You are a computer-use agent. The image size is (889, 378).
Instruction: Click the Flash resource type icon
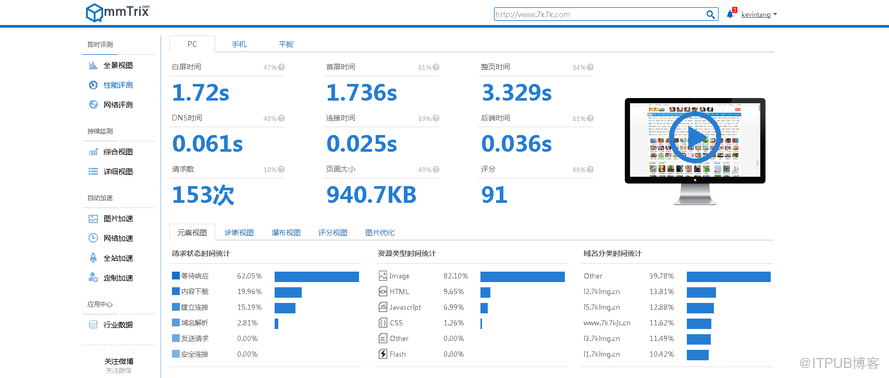click(382, 354)
